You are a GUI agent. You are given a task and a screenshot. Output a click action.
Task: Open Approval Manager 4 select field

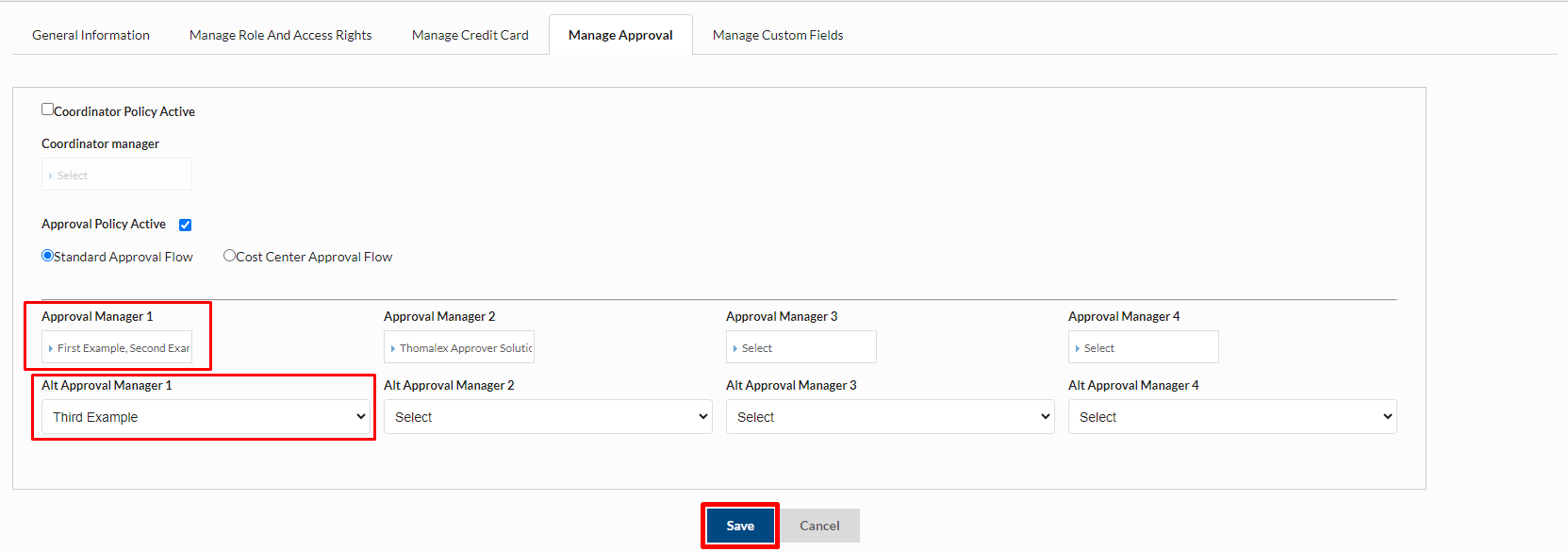point(1144,347)
